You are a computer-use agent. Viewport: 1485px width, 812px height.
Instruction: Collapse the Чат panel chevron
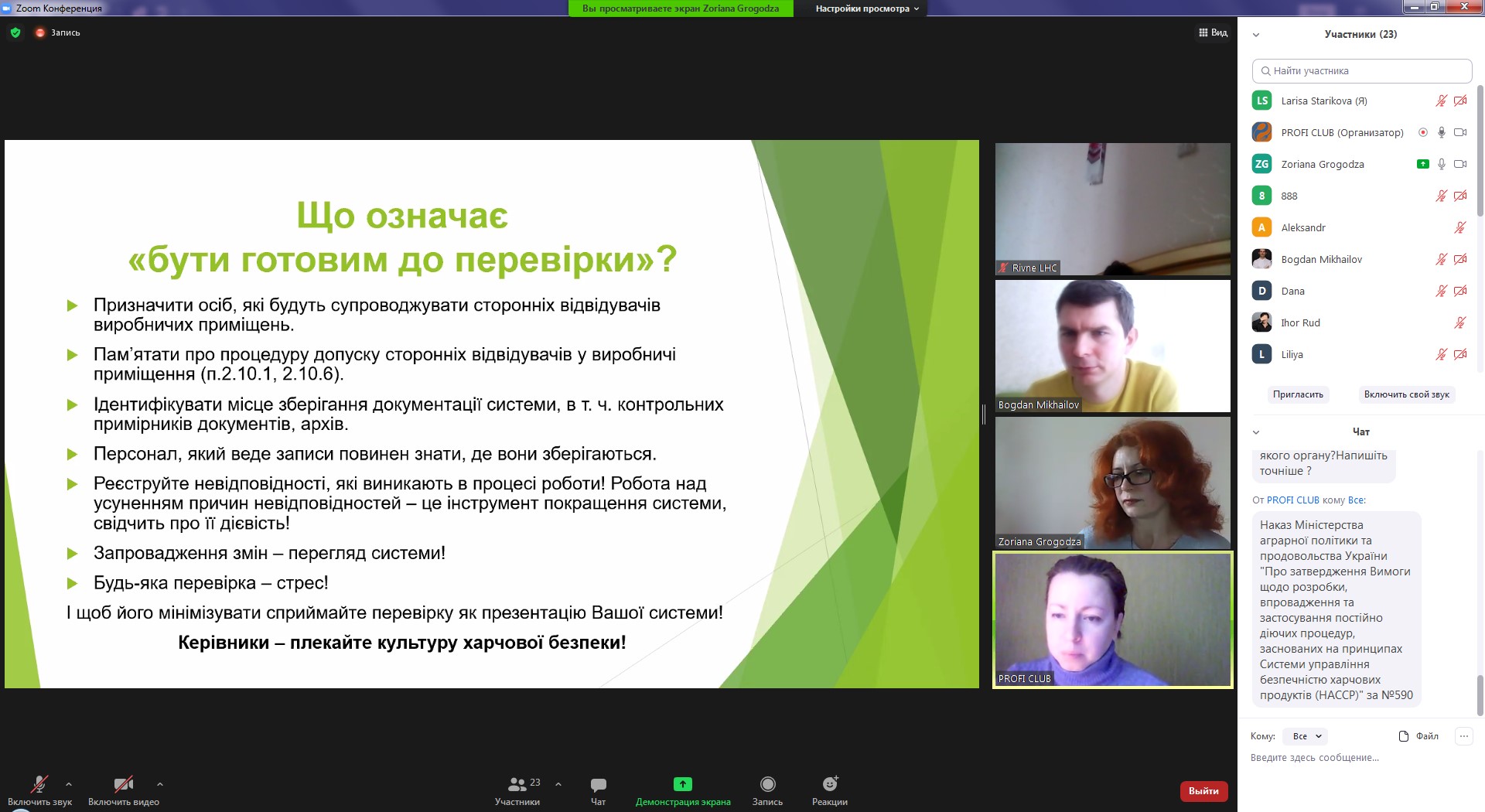click(1256, 432)
